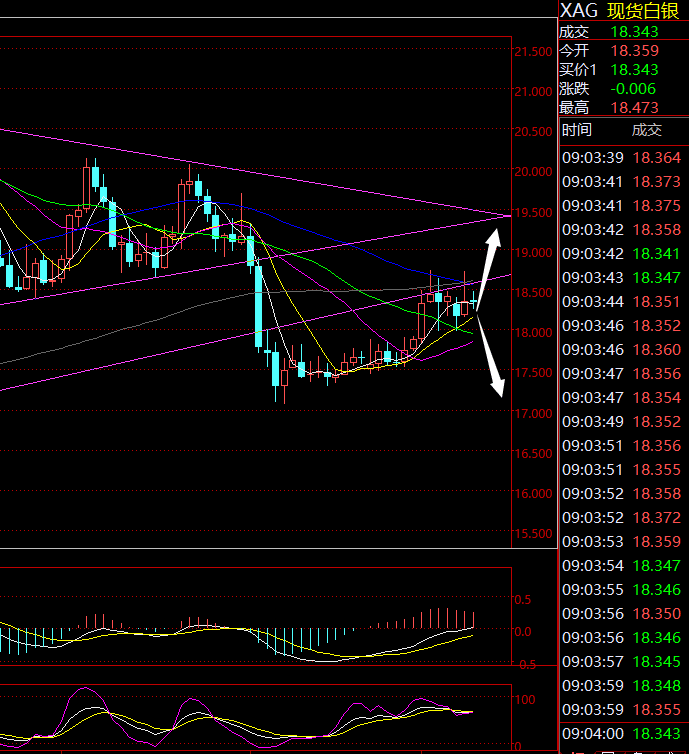The width and height of the screenshot is (689, 754).
Task: Select the 09:03:59 tick row at 18.355
Action: click(x=622, y=710)
